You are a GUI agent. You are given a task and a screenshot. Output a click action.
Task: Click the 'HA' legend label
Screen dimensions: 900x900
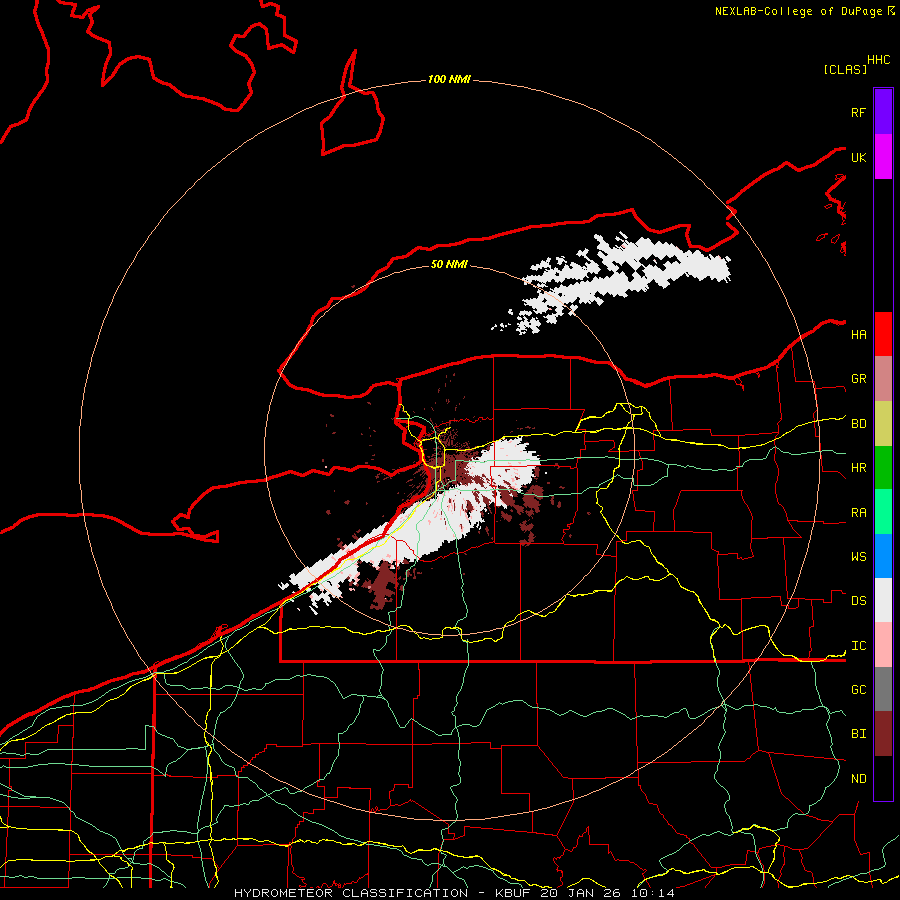[858, 335]
